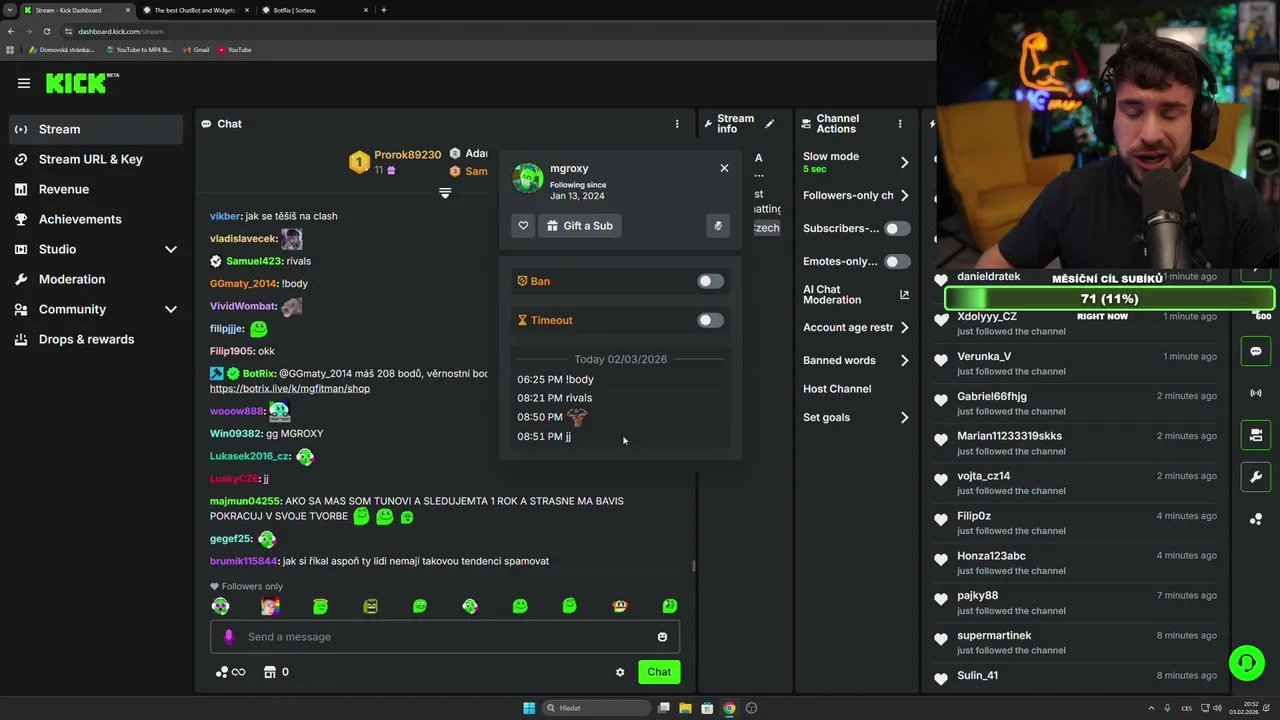Expand Account age restriction settings
The width and height of the screenshot is (1280, 720).
[904, 327]
